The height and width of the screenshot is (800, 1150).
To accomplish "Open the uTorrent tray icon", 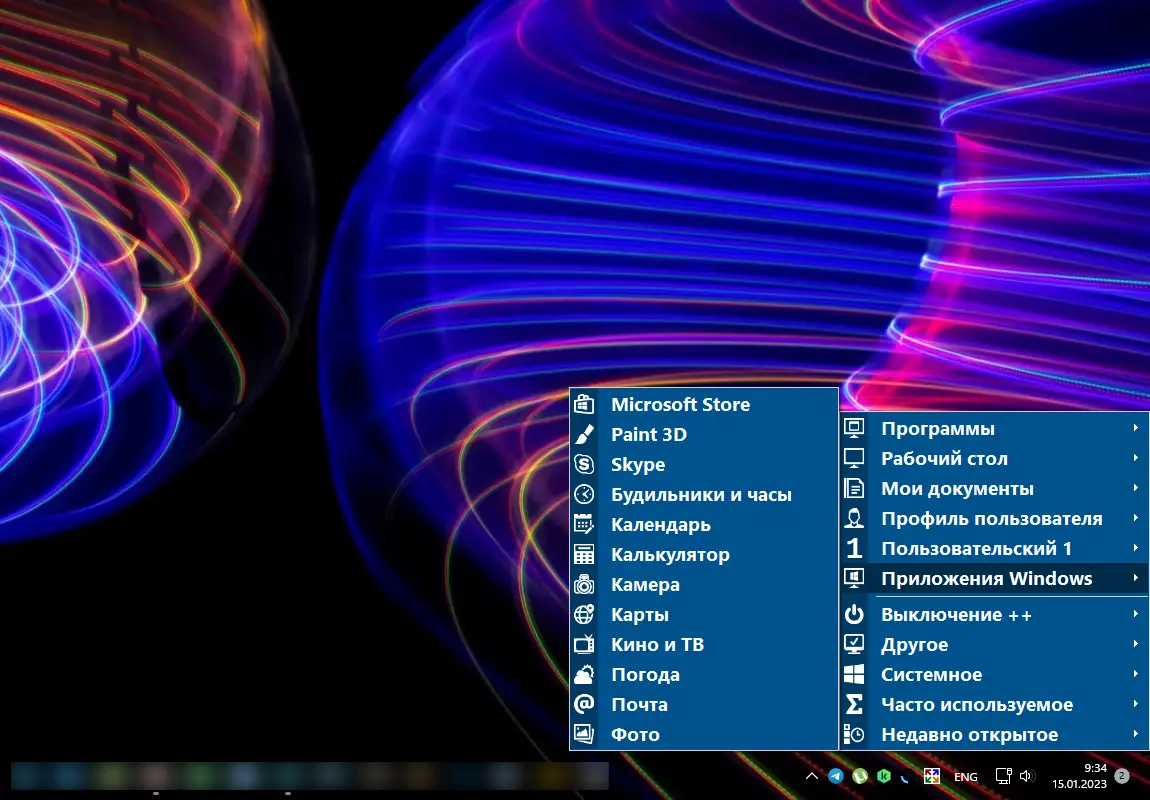I will (860, 776).
